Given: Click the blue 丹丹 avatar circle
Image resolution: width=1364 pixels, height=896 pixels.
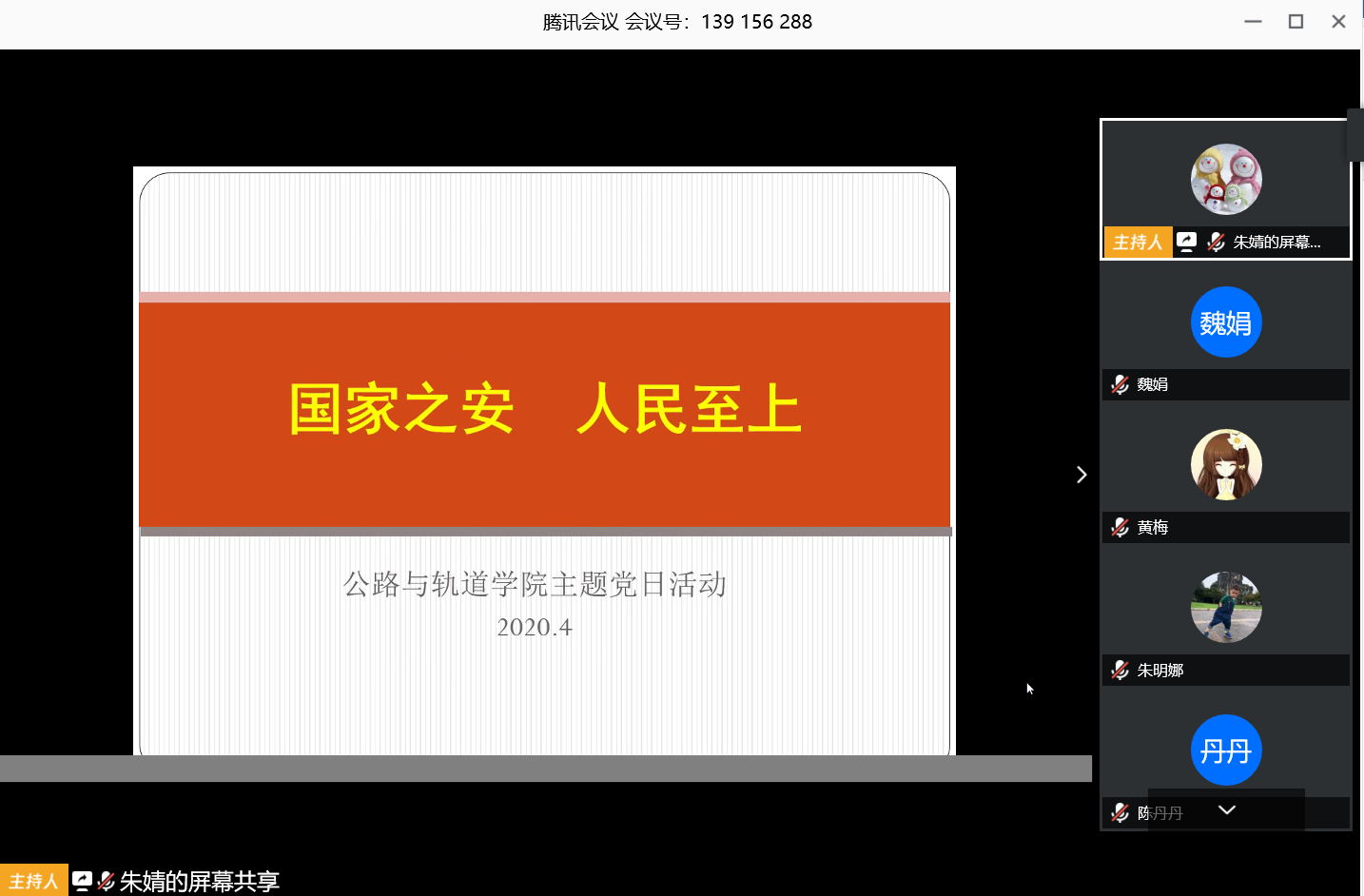Looking at the screenshot, I should [1226, 750].
